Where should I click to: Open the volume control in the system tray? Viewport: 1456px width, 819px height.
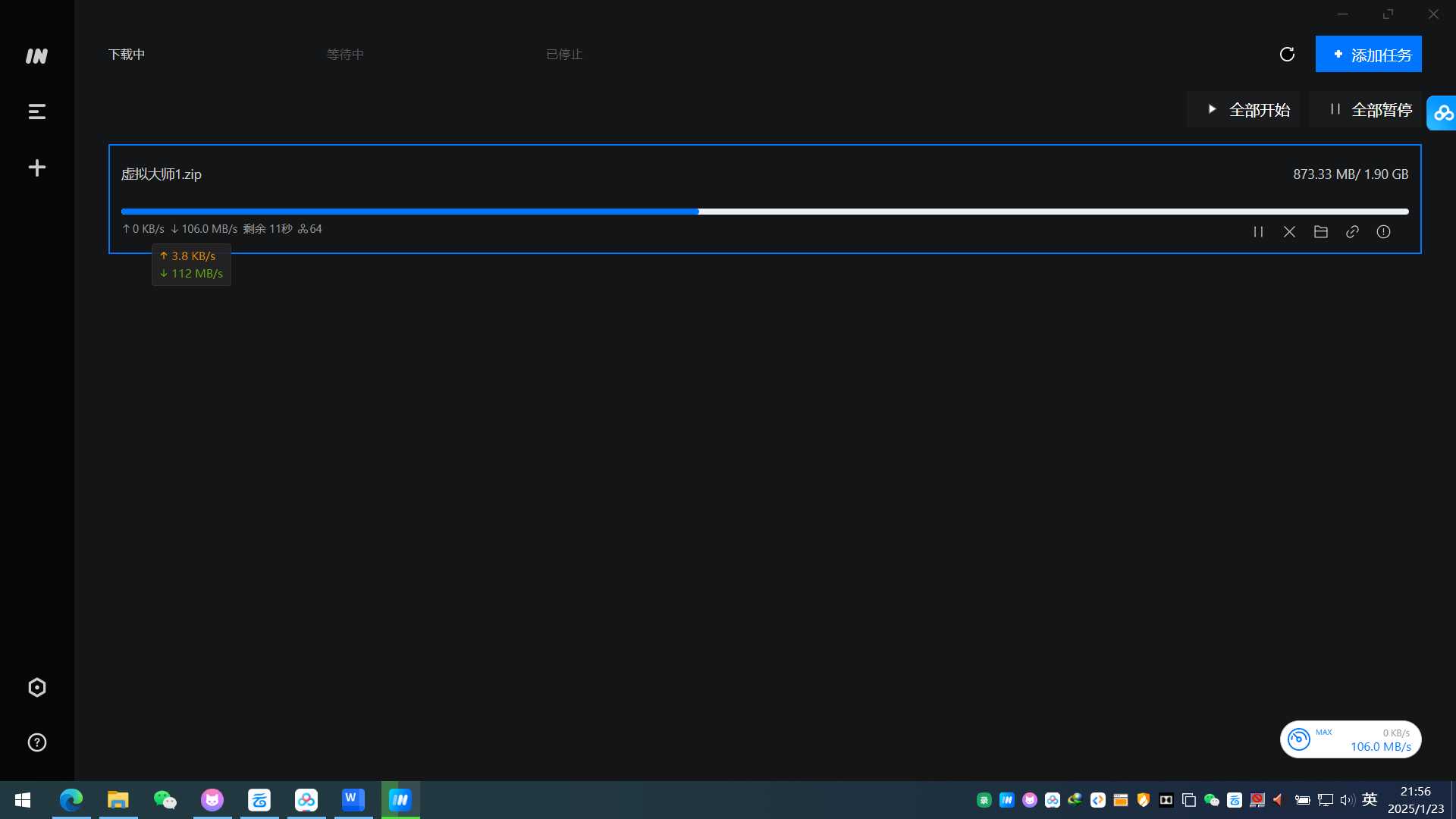coord(1348,800)
